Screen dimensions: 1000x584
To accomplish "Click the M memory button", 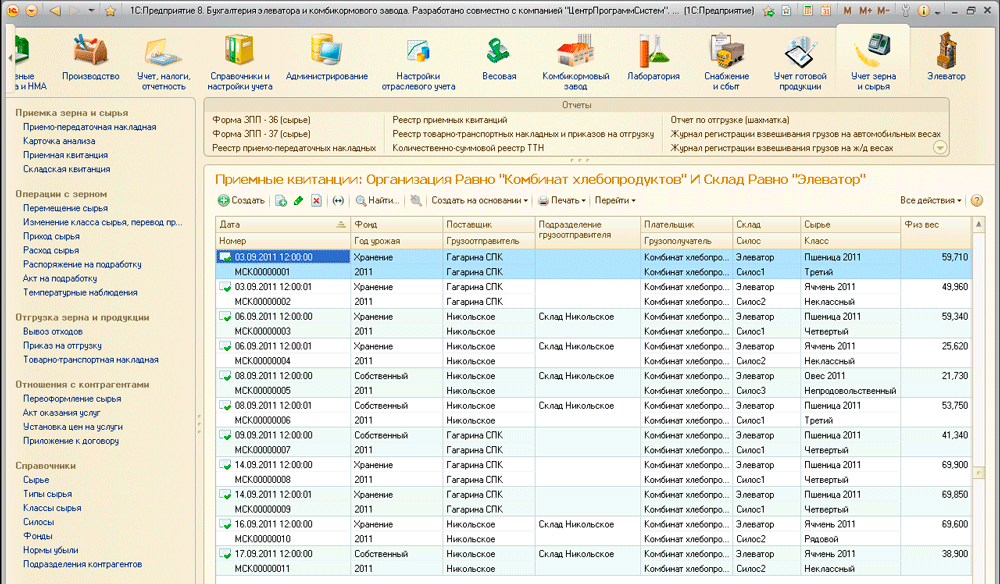I will pyautogui.click(x=848, y=11).
